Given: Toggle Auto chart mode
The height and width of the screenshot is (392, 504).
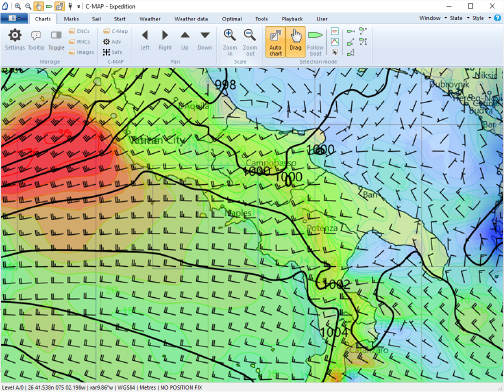Looking at the screenshot, I should (x=275, y=42).
